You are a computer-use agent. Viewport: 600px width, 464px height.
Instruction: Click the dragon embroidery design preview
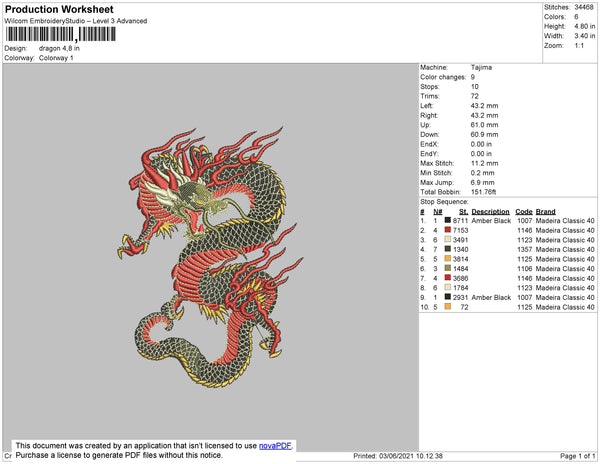click(210, 257)
